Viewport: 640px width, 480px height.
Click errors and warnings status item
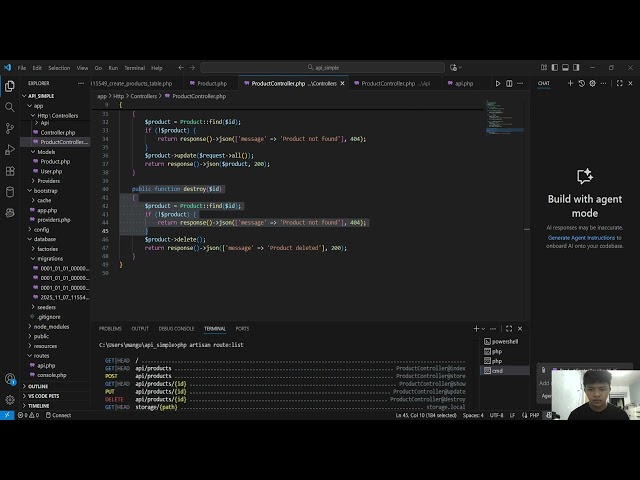tap(28, 415)
